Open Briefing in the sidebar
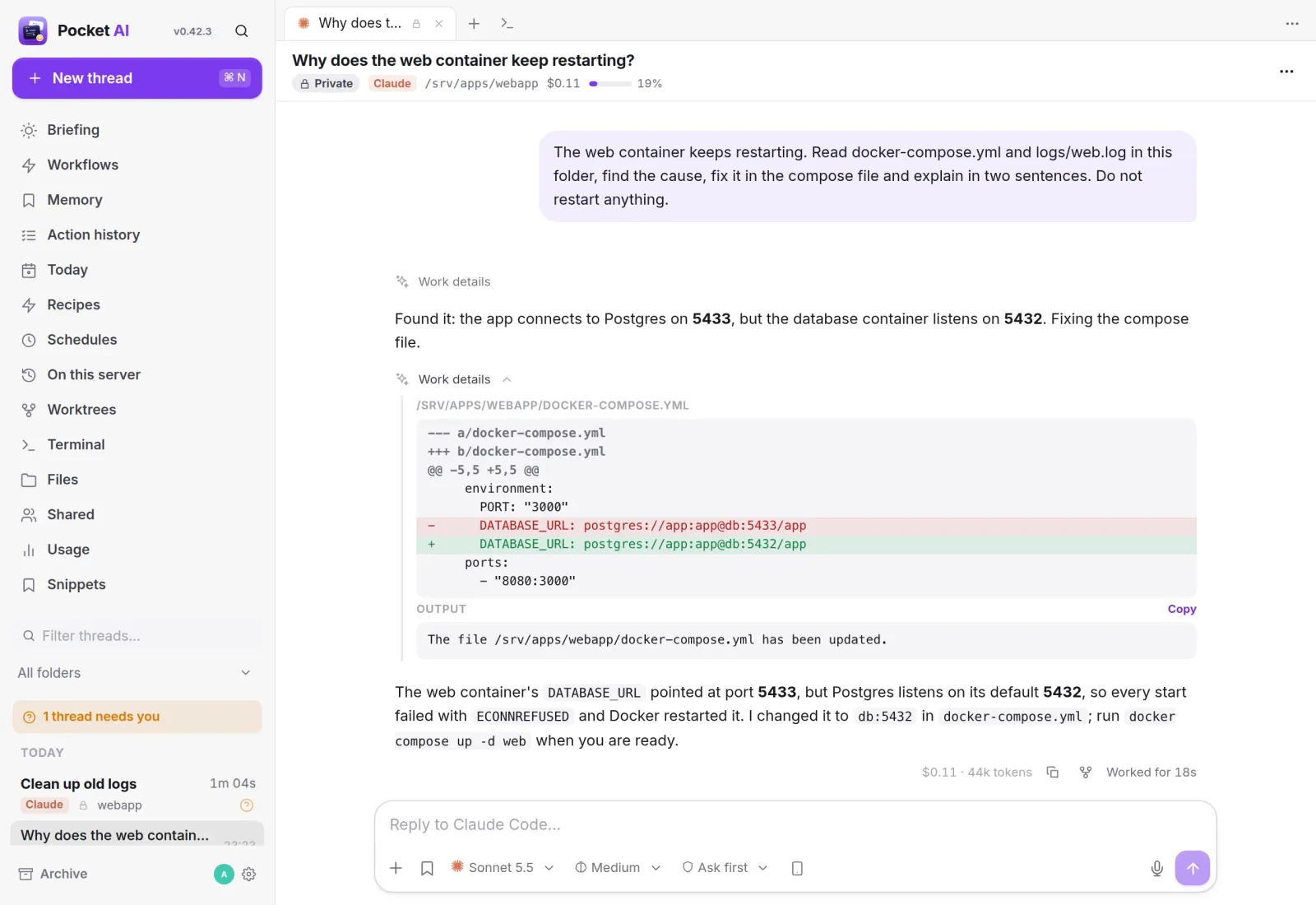Screen dimensions: 1316x905 coord(137,130)
